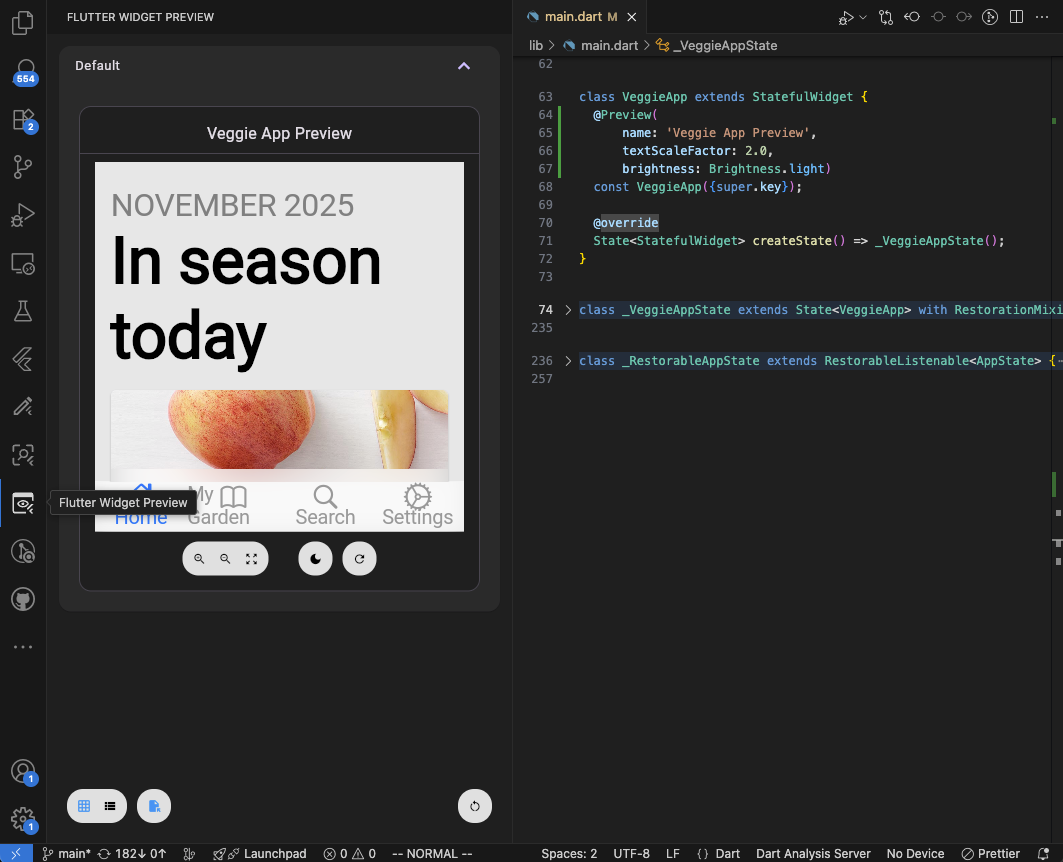Open the Source Control icon showing 2 changes
The height and width of the screenshot is (862, 1063).
(x=23, y=119)
